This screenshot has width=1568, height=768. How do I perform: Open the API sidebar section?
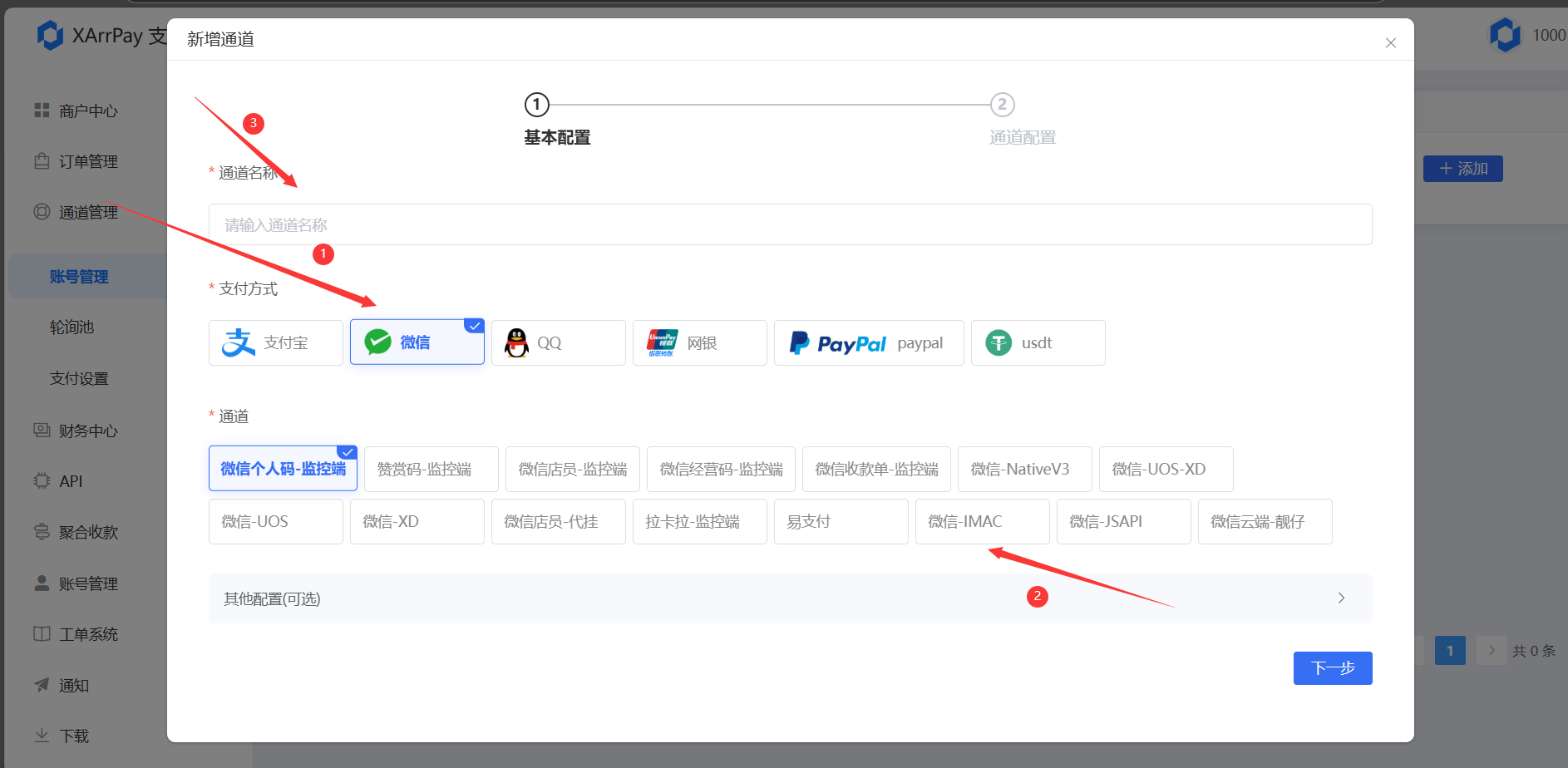click(x=71, y=480)
